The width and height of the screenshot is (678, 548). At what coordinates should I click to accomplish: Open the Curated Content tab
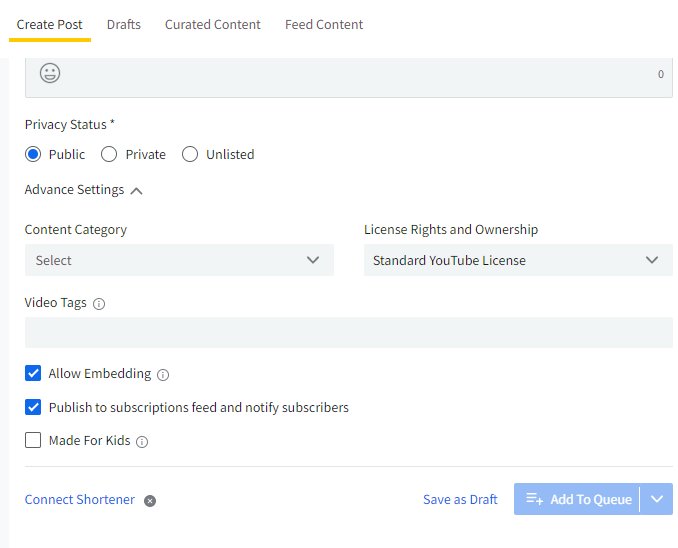(213, 25)
